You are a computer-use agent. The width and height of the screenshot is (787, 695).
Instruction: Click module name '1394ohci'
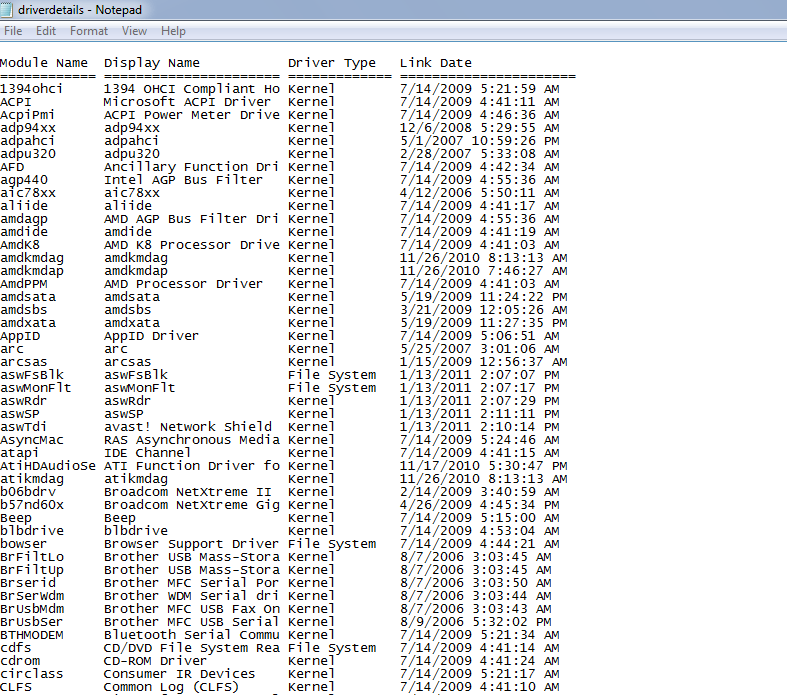pos(32,89)
